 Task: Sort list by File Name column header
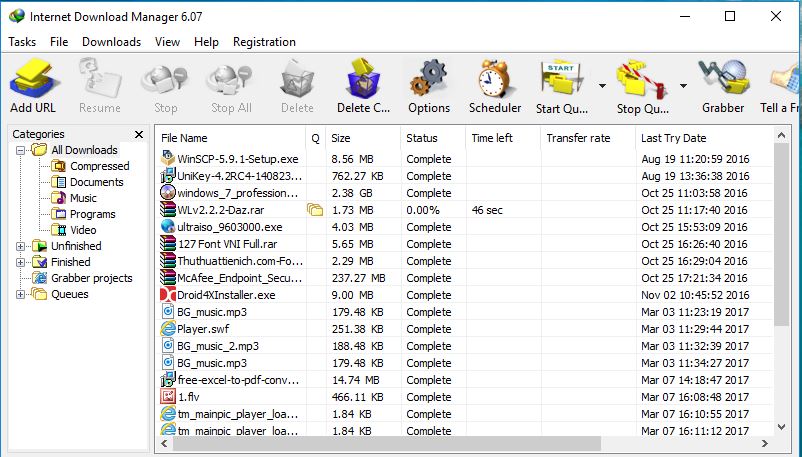point(230,138)
